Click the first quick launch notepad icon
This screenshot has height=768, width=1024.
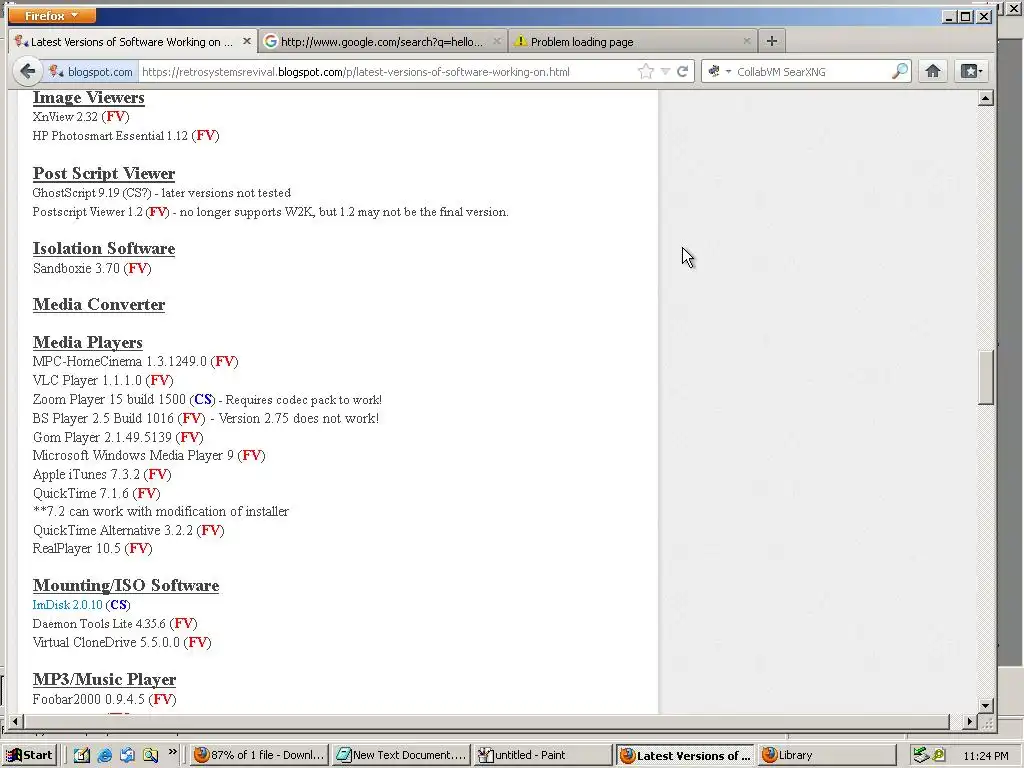[82, 755]
